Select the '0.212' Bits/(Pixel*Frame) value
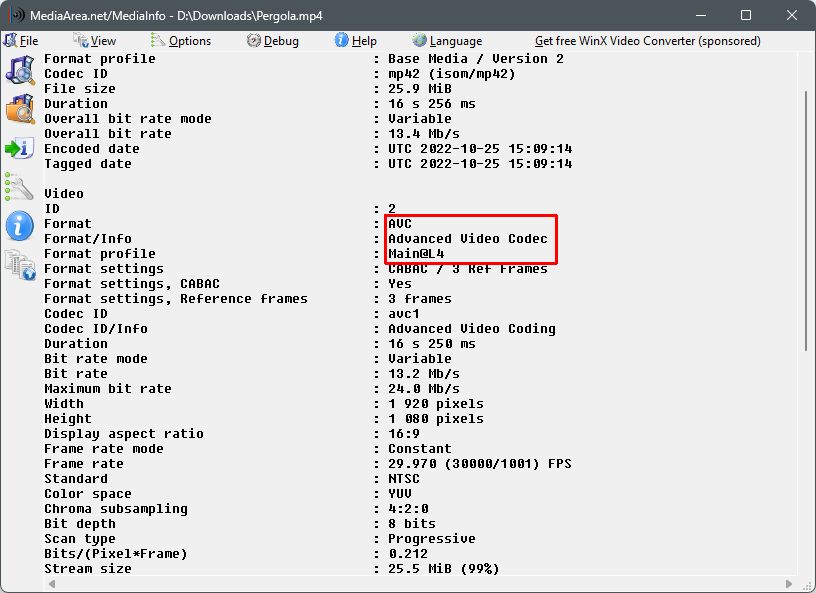This screenshot has width=816, height=593. pyautogui.click(x=408, y=554)
